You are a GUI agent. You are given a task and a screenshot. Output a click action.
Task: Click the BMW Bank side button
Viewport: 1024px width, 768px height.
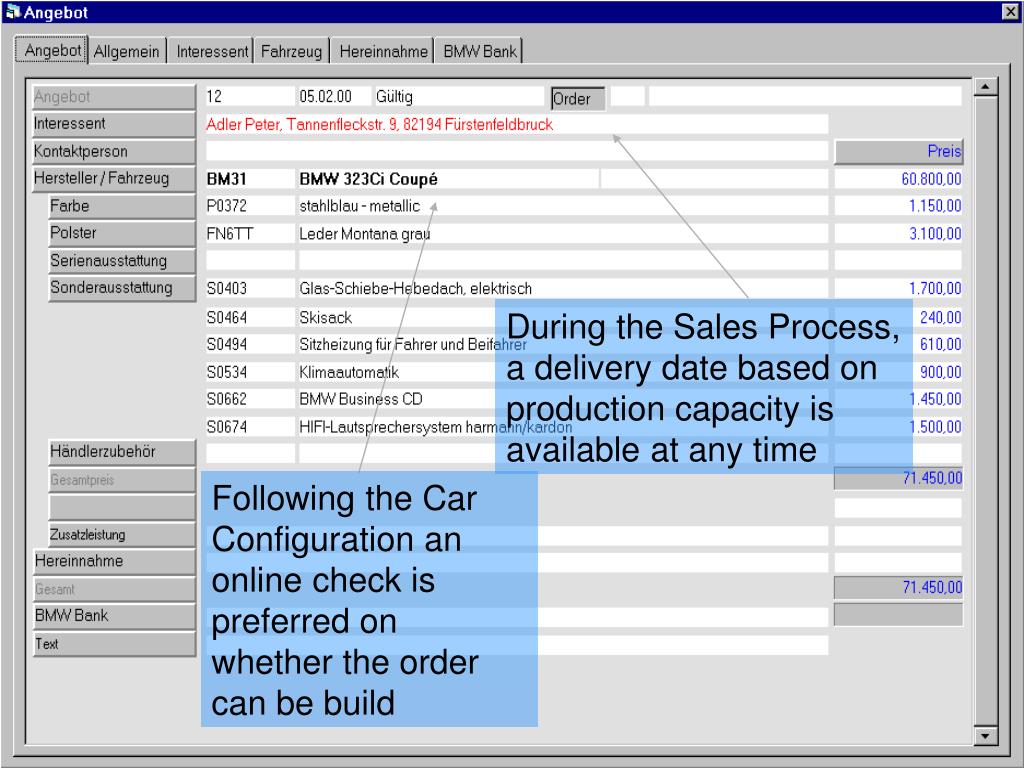(x=114, y=616)
